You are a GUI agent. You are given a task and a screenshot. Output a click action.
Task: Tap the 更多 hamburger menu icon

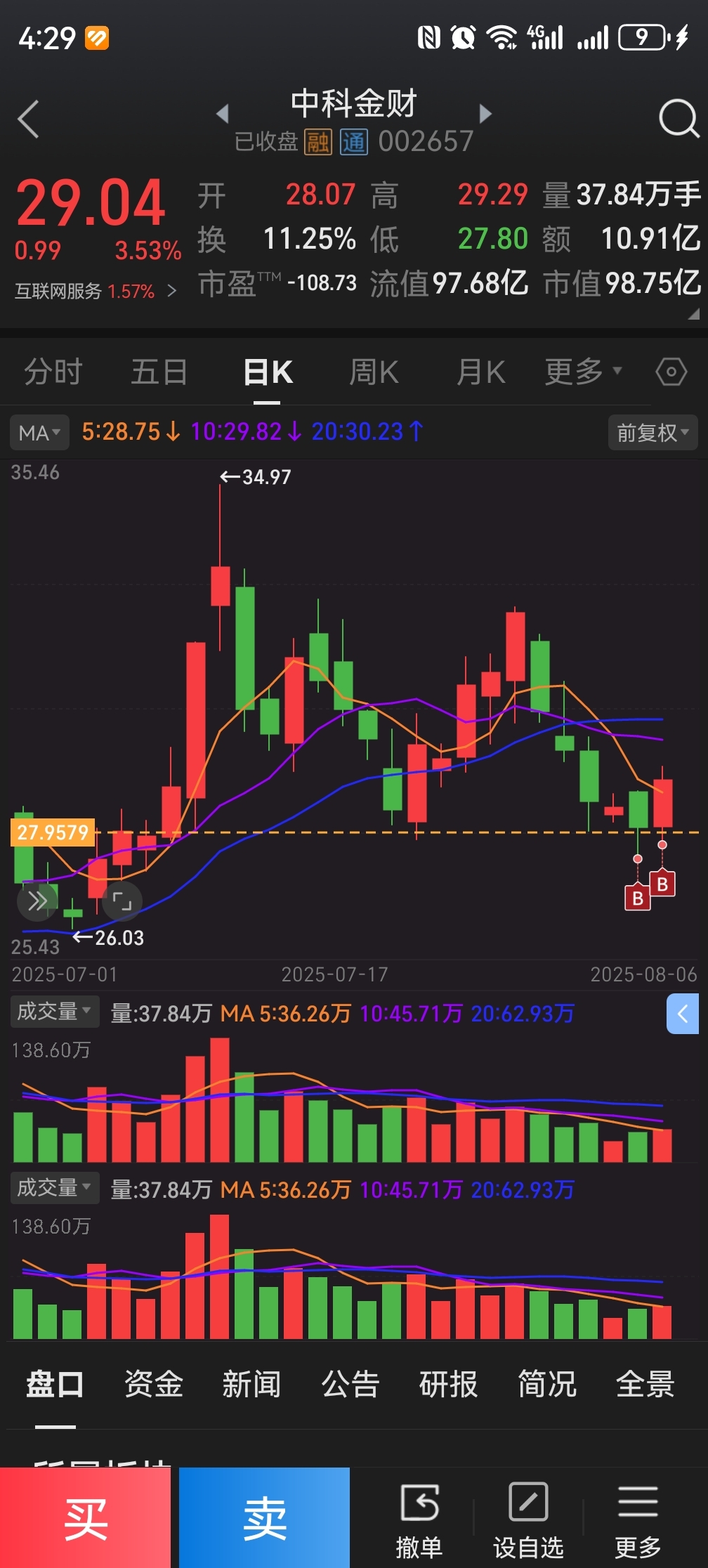638,1503
